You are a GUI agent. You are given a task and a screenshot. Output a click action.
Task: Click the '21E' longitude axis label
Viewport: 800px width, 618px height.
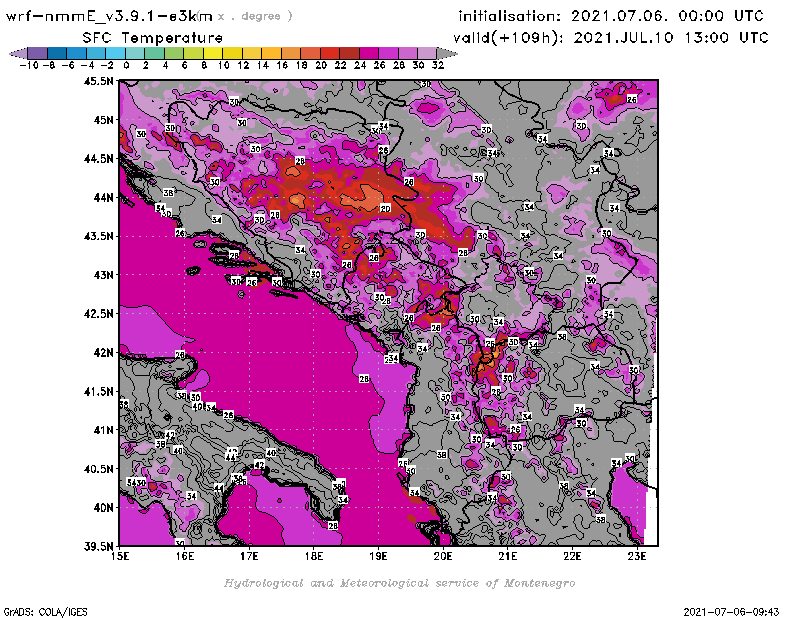508,556
